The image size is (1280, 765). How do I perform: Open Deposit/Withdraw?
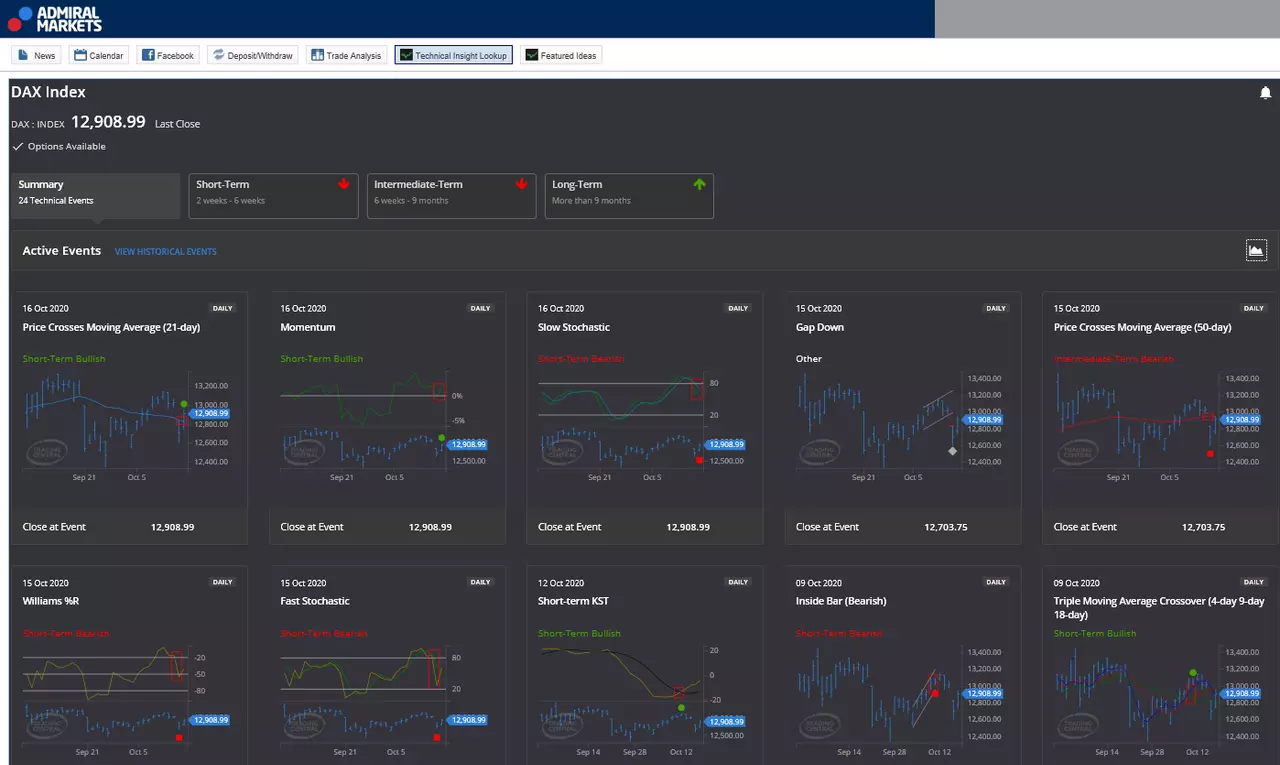252,55
